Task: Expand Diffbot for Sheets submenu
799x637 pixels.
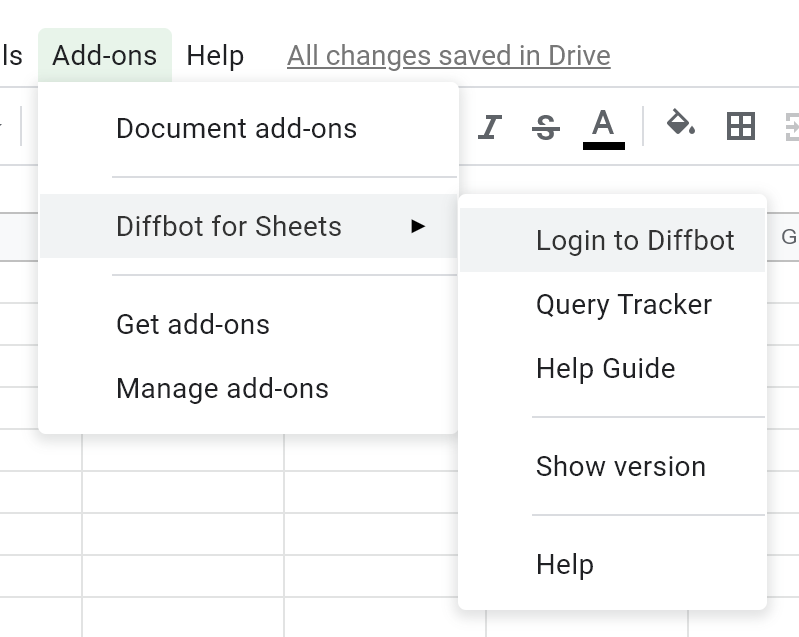Action: (x=249, y=226)
